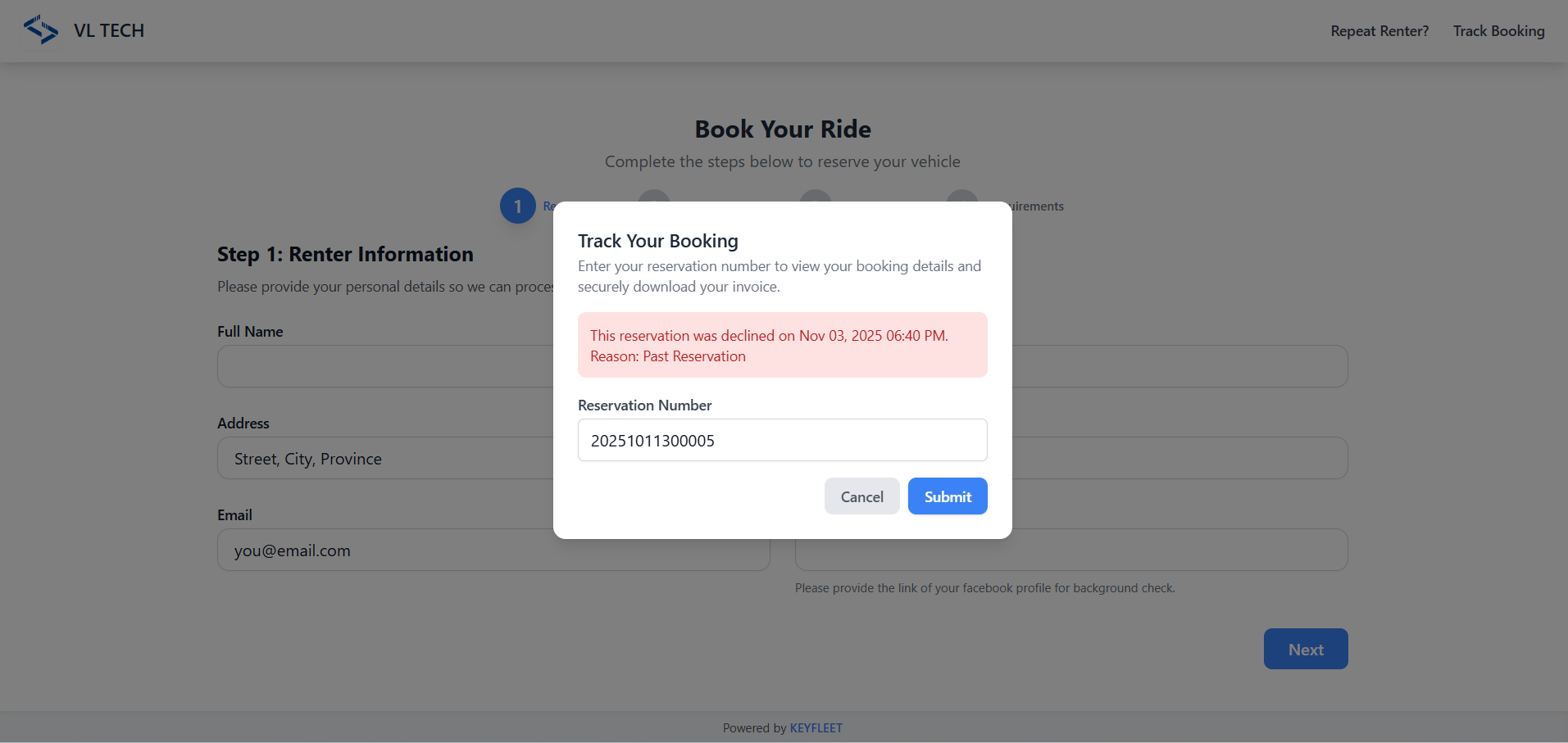Click the Address field with Street placeholder

[384, 458]
